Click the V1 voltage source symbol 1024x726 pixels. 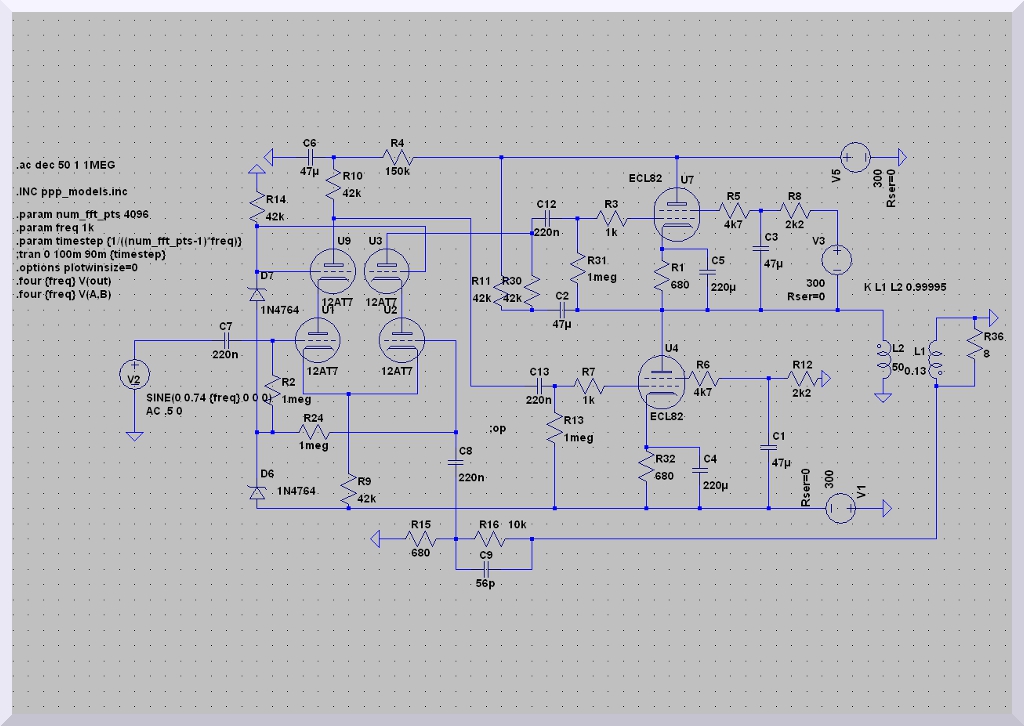pyautogui.click(x=839, y=508)
